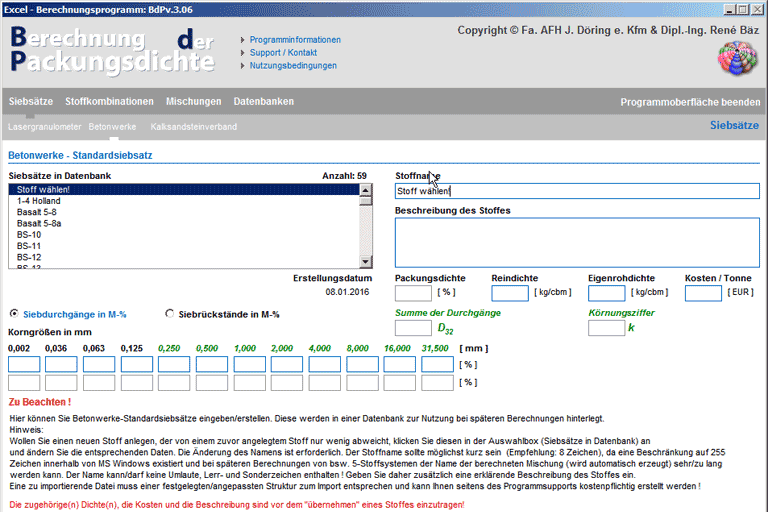Click Berechnung der Packungsdichte title logo
The height and width of the screenshot is (512, 768).
click(x=113, y=50)
